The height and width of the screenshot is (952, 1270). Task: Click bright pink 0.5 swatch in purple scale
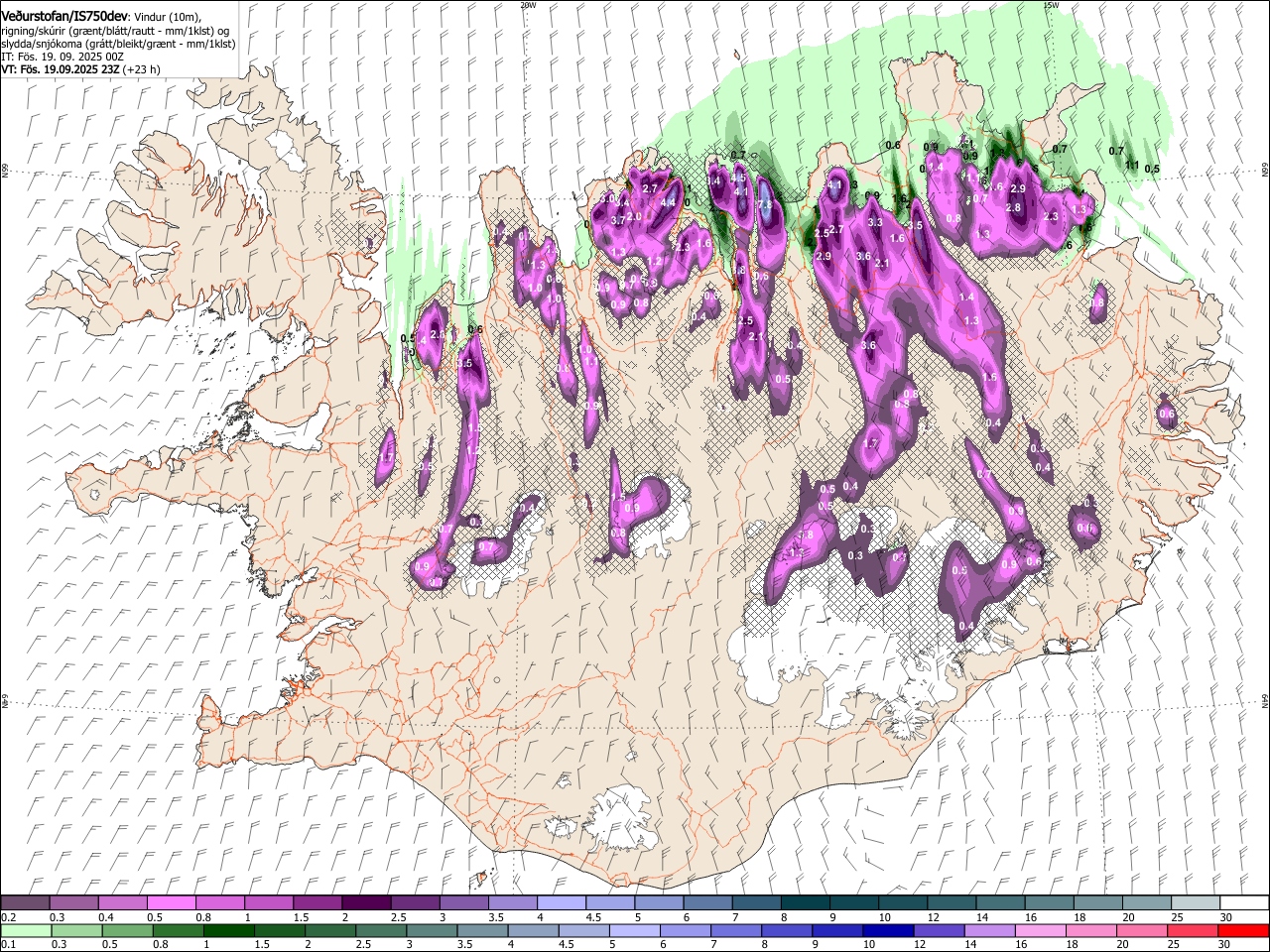[x=171, y=902]
